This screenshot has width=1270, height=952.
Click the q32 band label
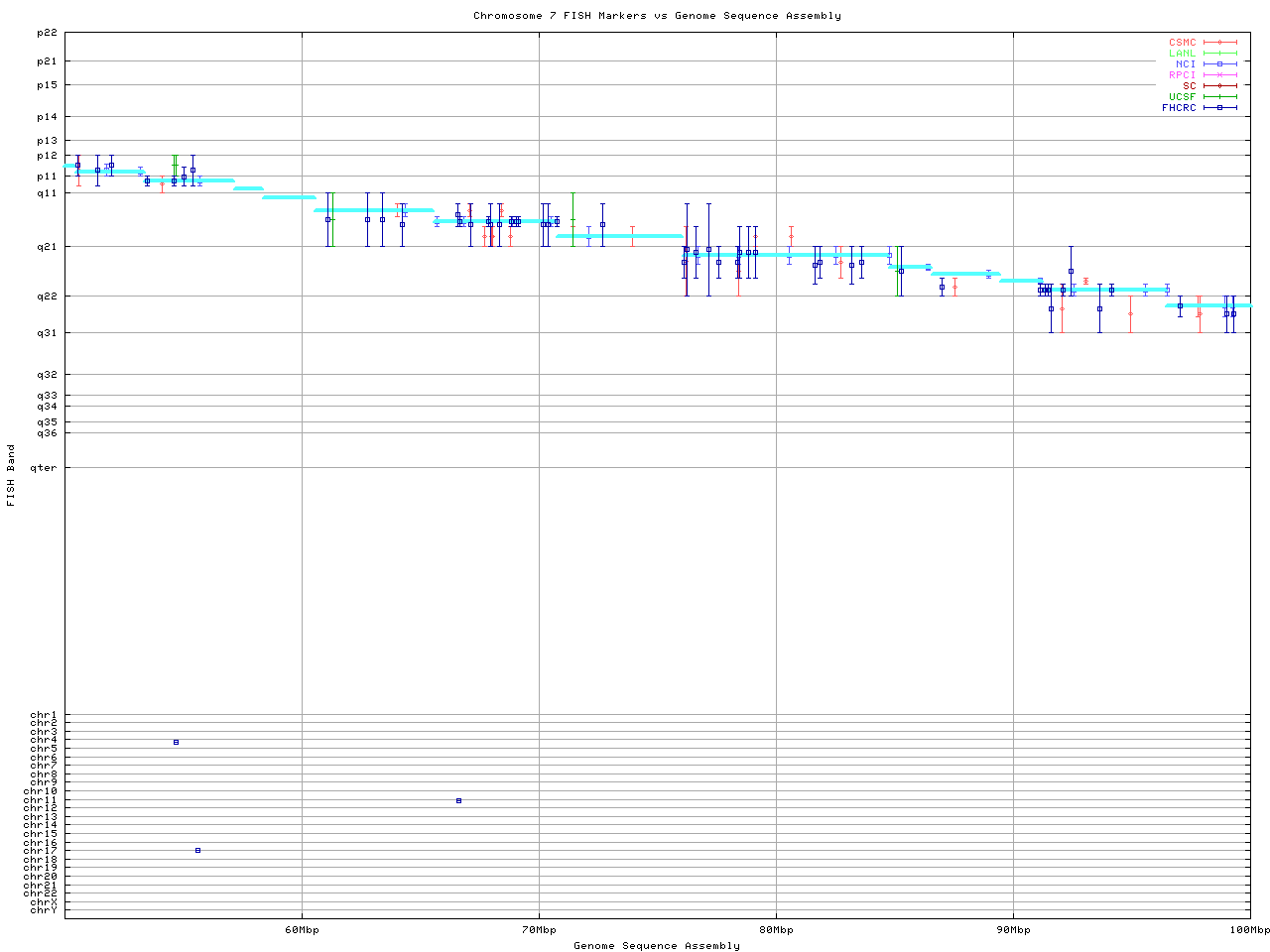47,375
